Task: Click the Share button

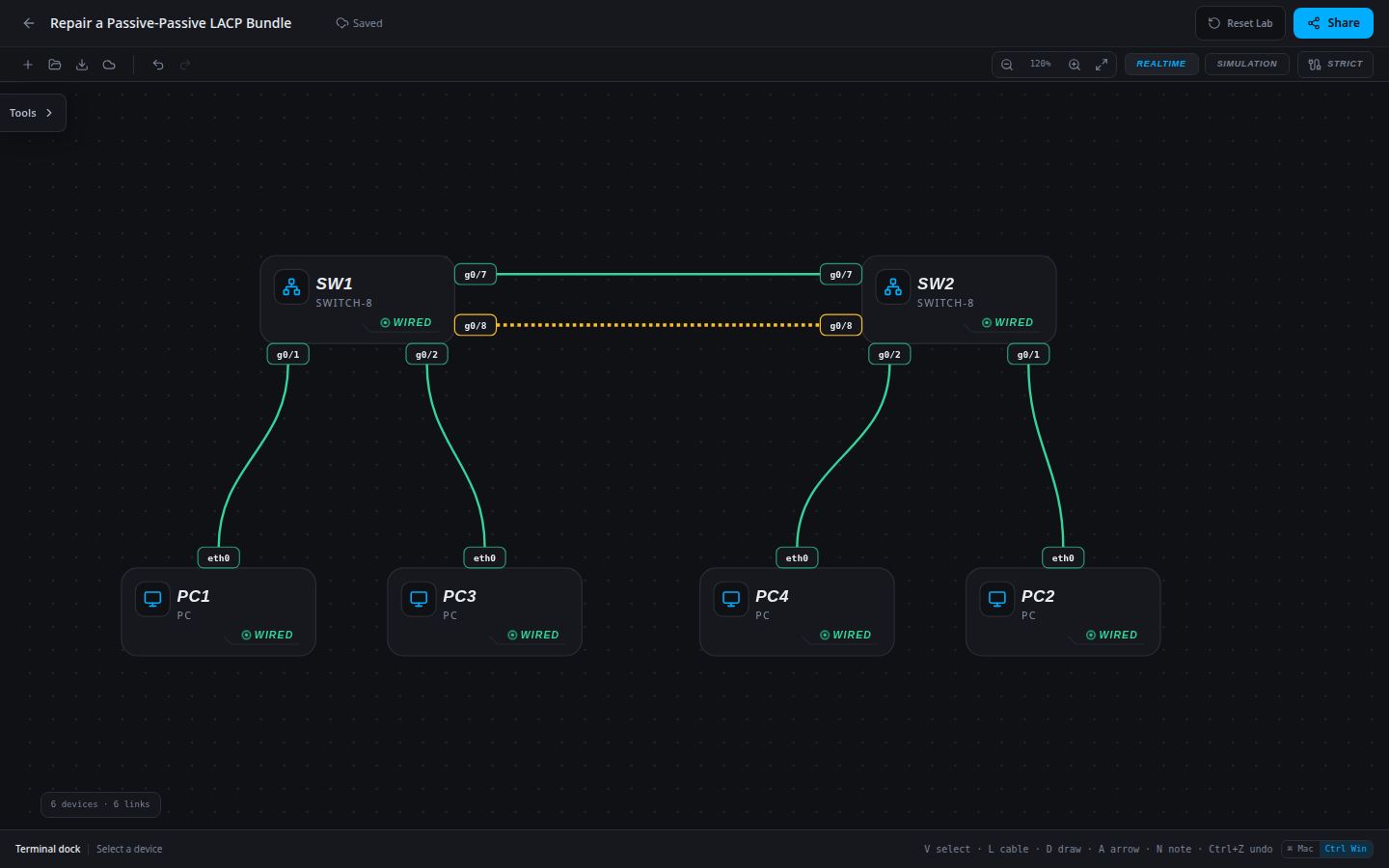Action: 1333,23
